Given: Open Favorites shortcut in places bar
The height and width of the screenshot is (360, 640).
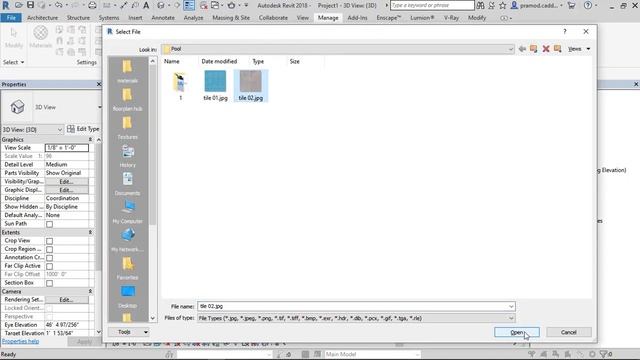Looking at the screenshot, I should pos(127,268).
